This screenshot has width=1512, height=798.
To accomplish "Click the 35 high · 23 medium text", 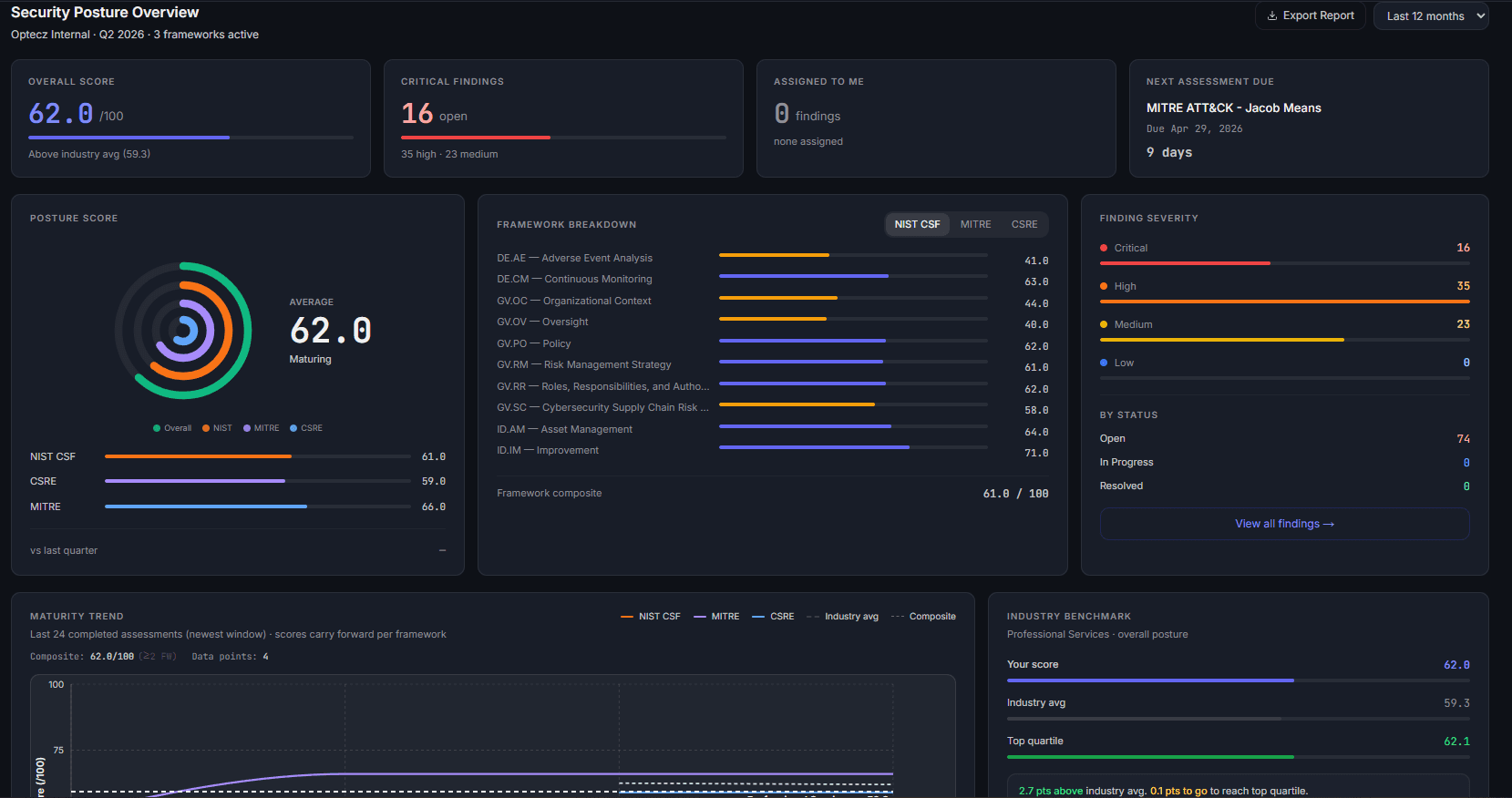I will 449,155.
